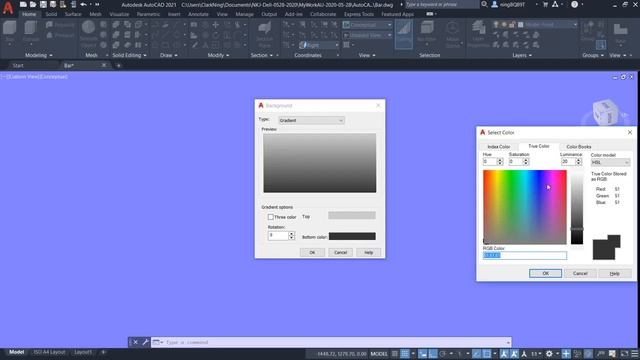Click the workspace switching gear icon
This screenshot has height=360, width=640.
pyautogui.click(x=549, y=354)
